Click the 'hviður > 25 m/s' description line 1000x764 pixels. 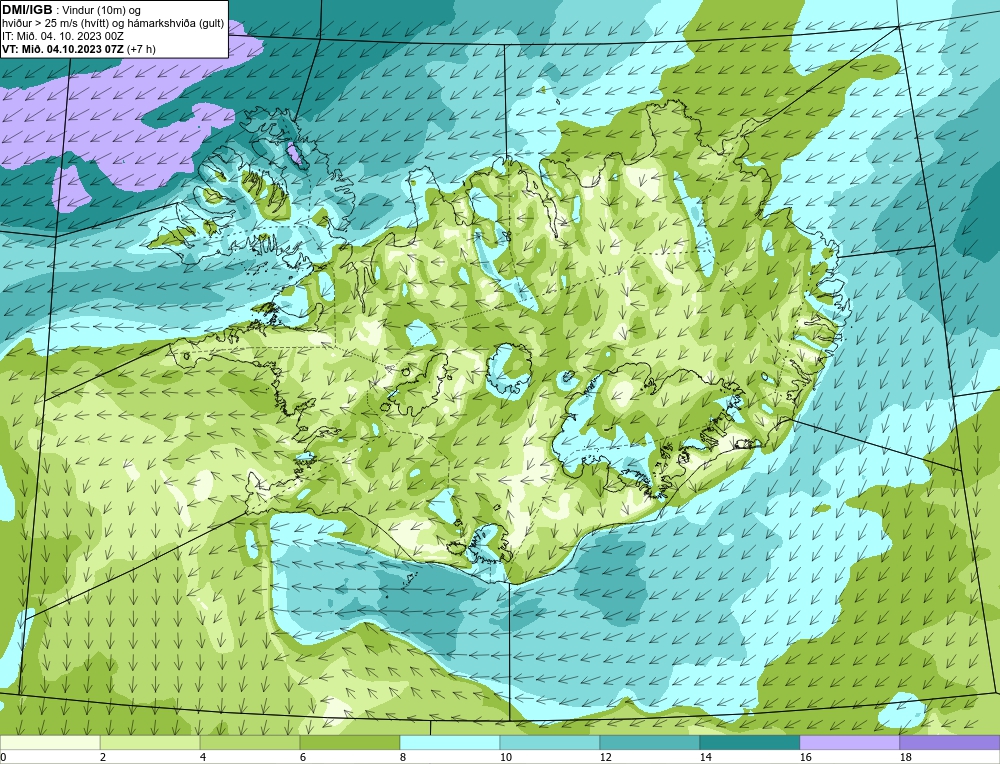[113, 24]
